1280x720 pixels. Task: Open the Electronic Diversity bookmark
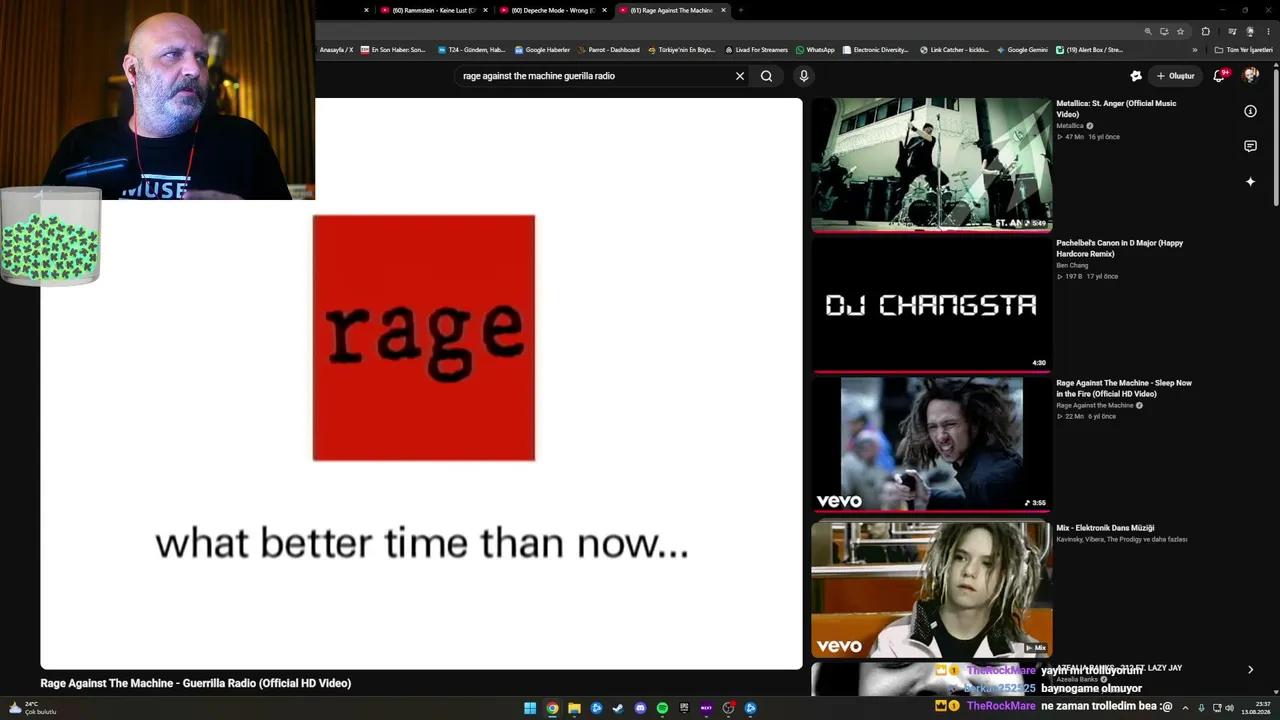pyautogui.click(x=875, y=50)
